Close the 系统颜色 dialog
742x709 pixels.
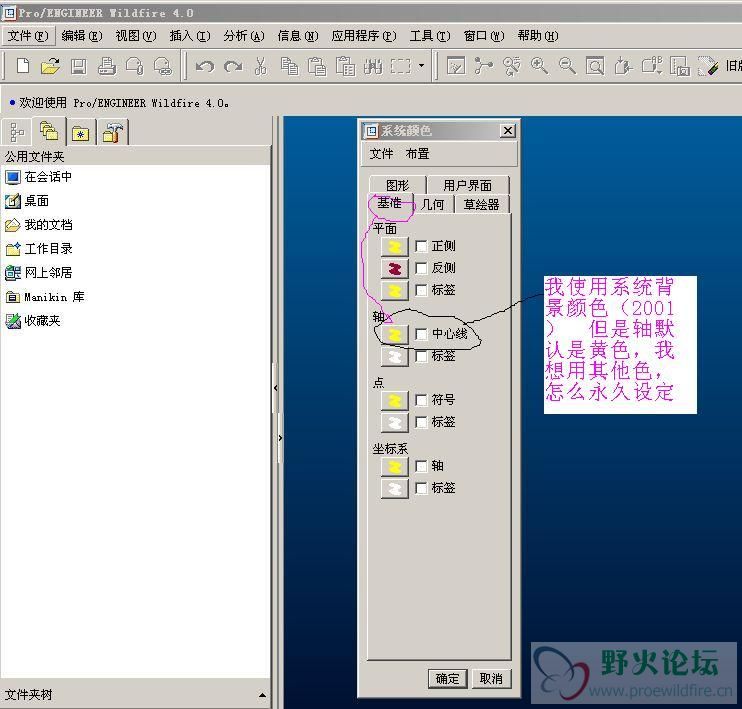pyautogui.click(x=508, y=131)
